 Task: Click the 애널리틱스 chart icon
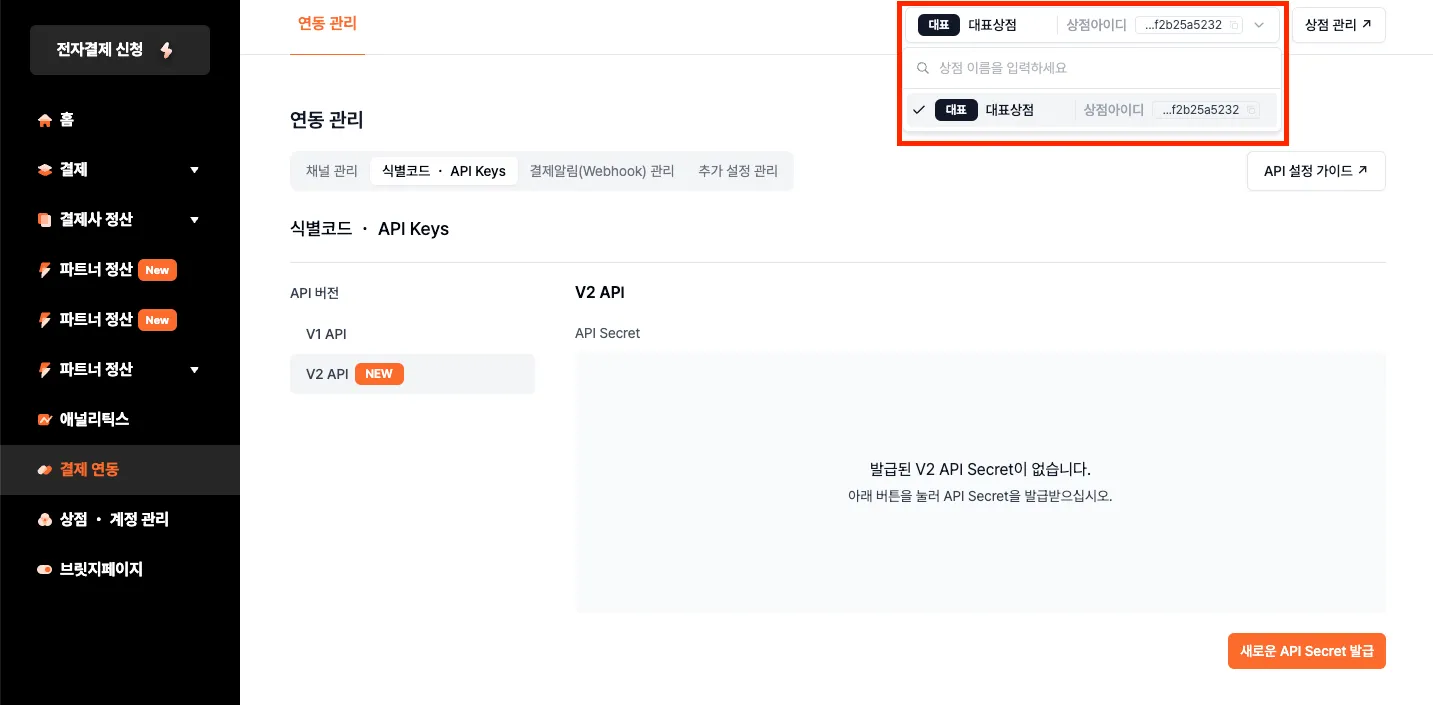tap(44, 420)
